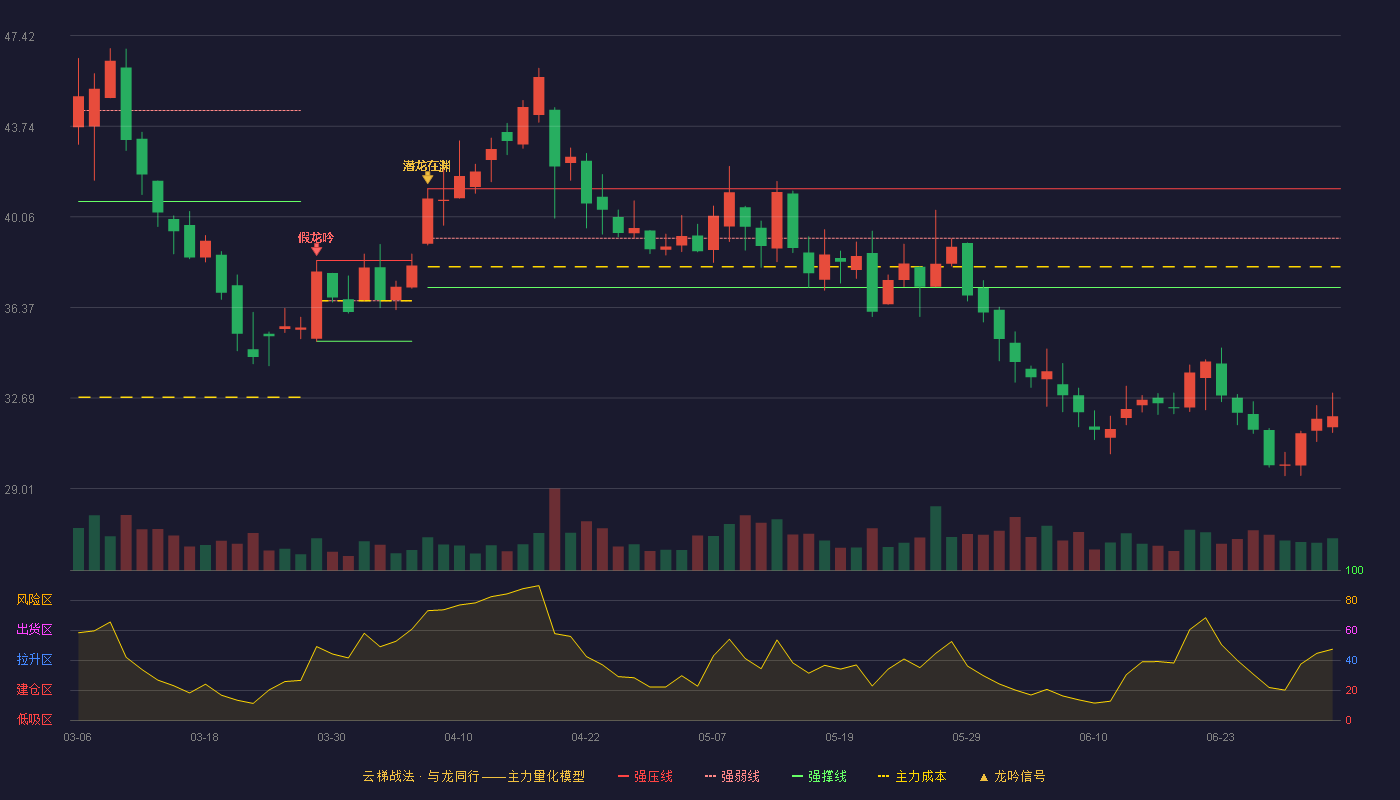The width and height of the screenshot is (1400, 800).
Task: Click the 06-23 date axis label
Action: tap(1220, 737)
